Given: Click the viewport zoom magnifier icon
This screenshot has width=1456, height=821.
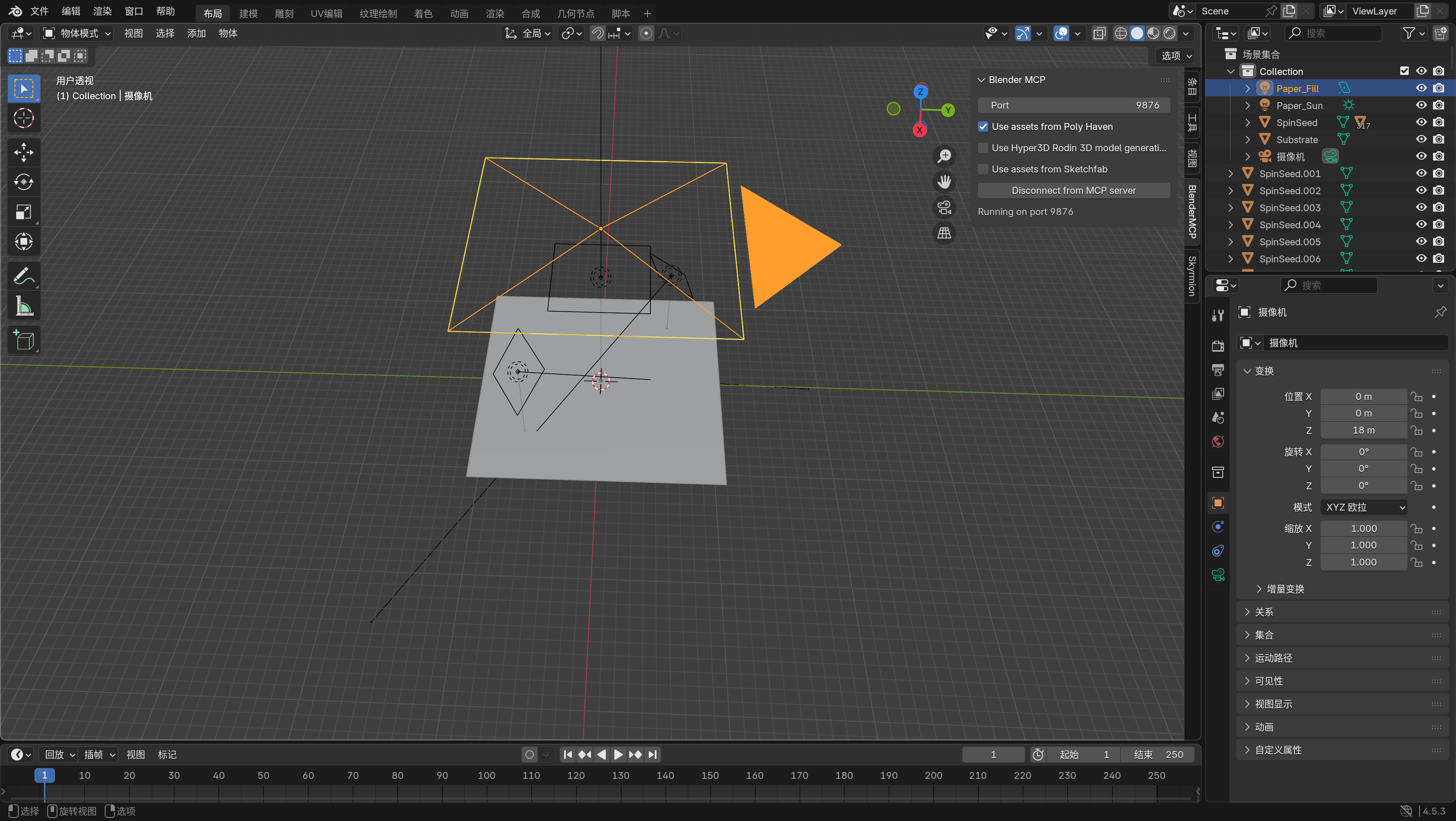Looking at the screenshot, I should tap(944, 155).
